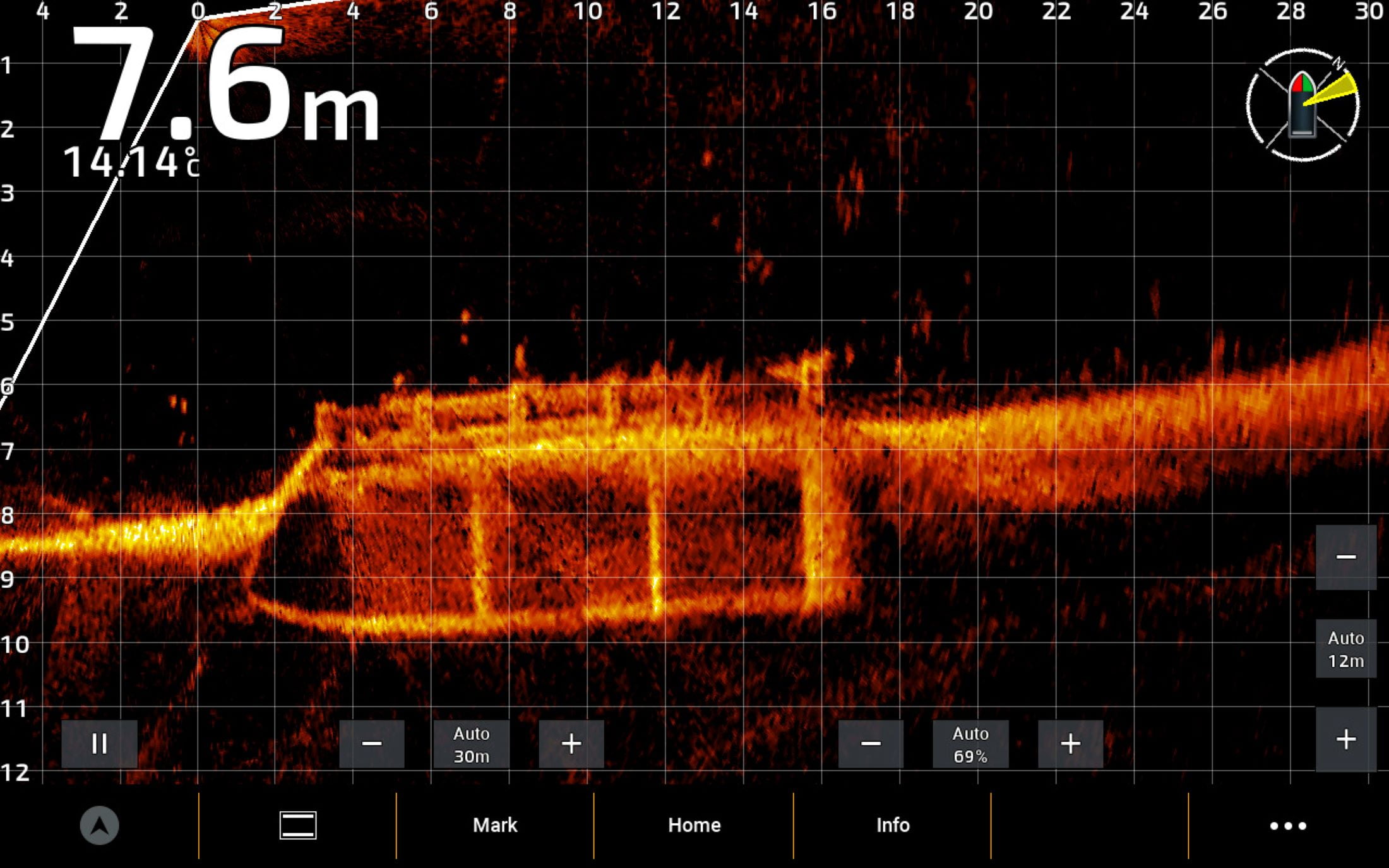Tap the 7.6m depth readout
The width and height of the screenshot is (1389, 868).
(225, 83)
